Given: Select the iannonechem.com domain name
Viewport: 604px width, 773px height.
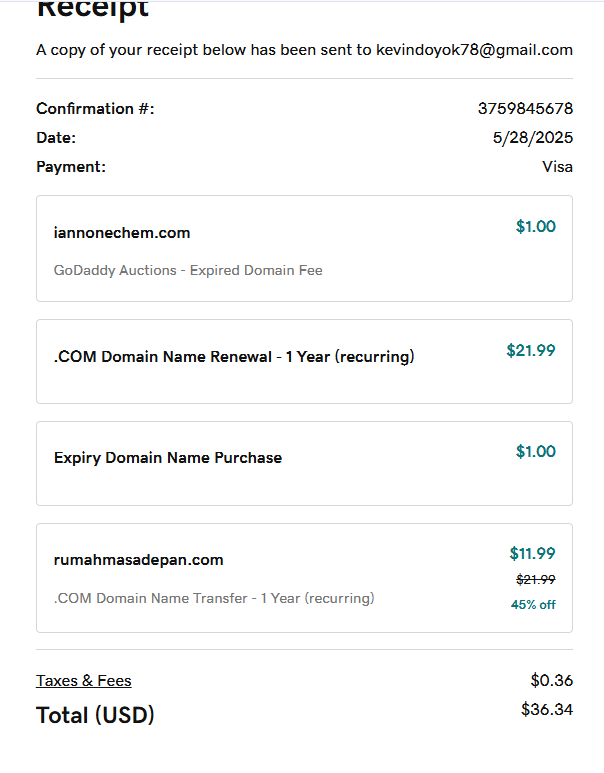Looking at the screenshot, I should pos(122,233).
